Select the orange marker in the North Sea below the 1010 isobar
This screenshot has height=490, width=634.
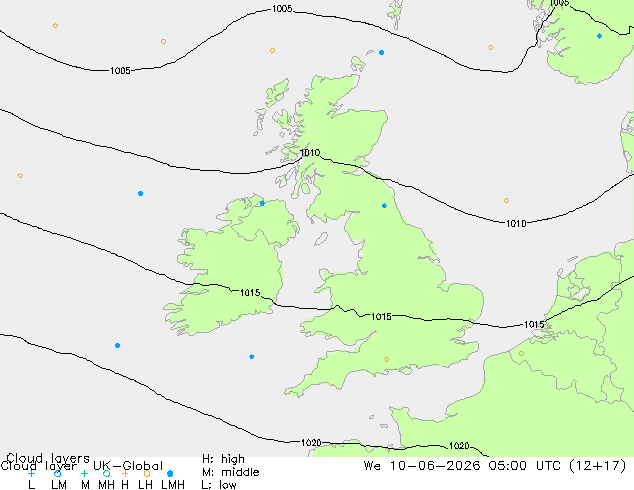click(x=506, y=201)
